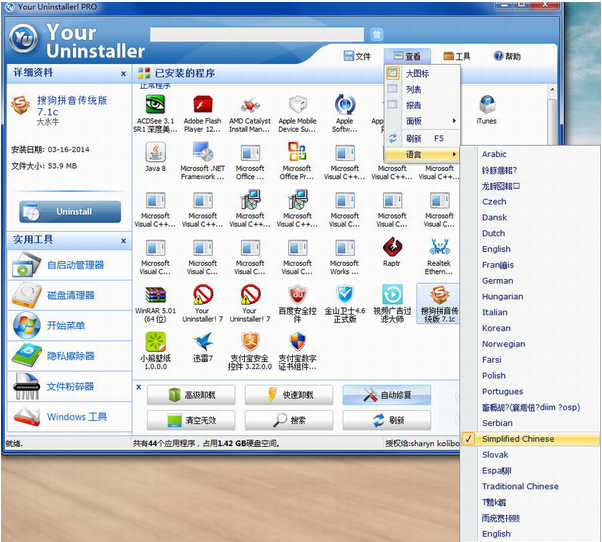The height and width of the screenshot is (542, 602).
Task: Choose 大图标 large icons view
Action: click(x=422, y=73)
